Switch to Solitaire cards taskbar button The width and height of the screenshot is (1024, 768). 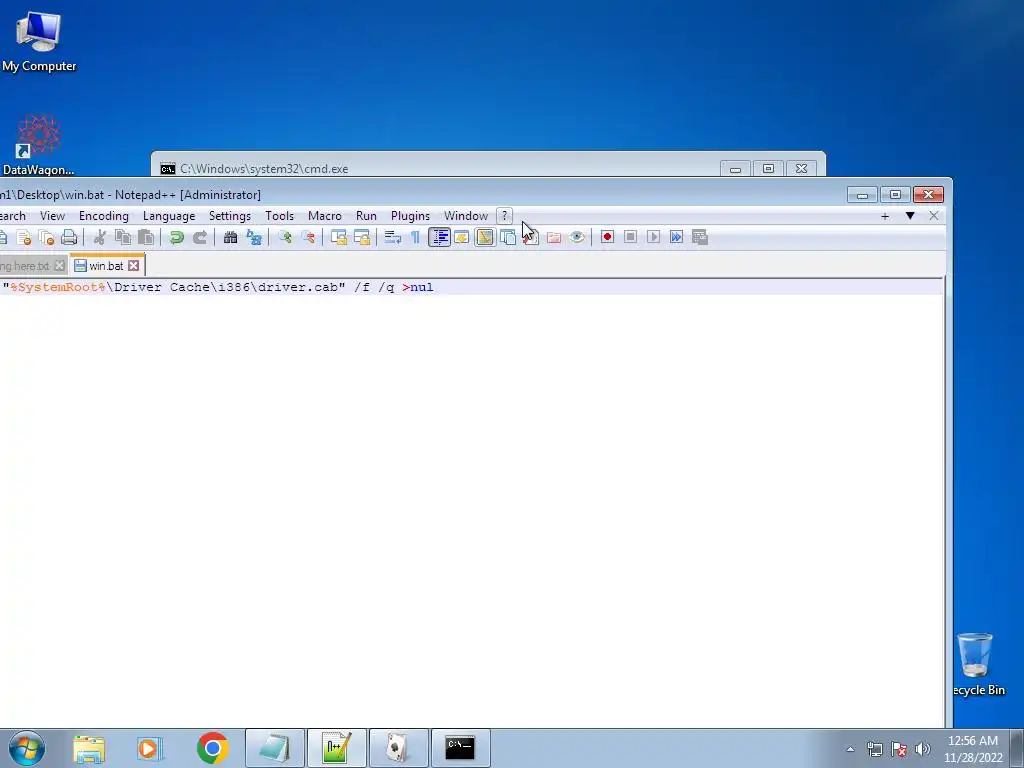tap(398, 748)
